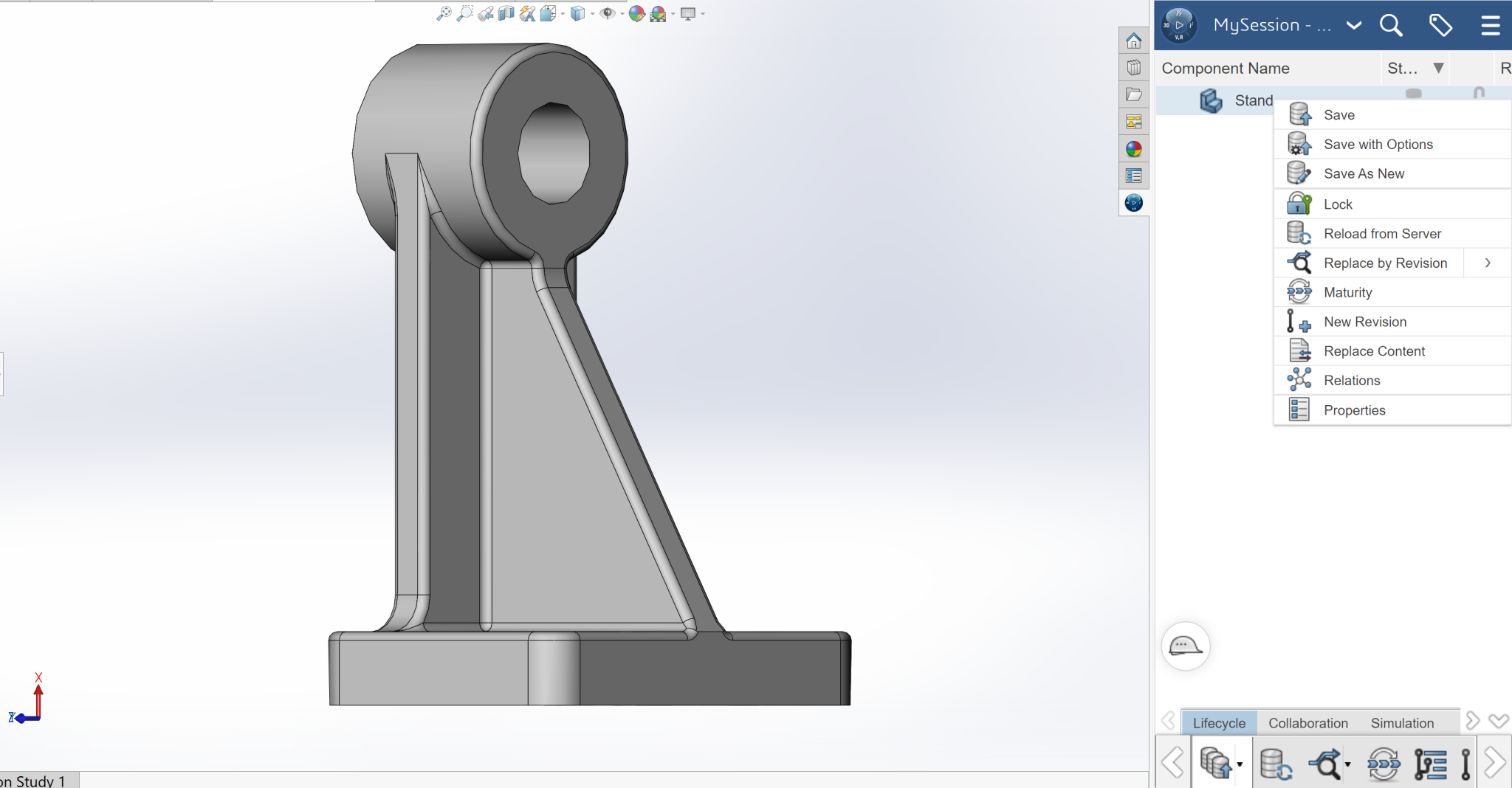This screenshot has height=788, width=1512.
Task: Click the Apply Scene icon
Action: click(658, 13)
